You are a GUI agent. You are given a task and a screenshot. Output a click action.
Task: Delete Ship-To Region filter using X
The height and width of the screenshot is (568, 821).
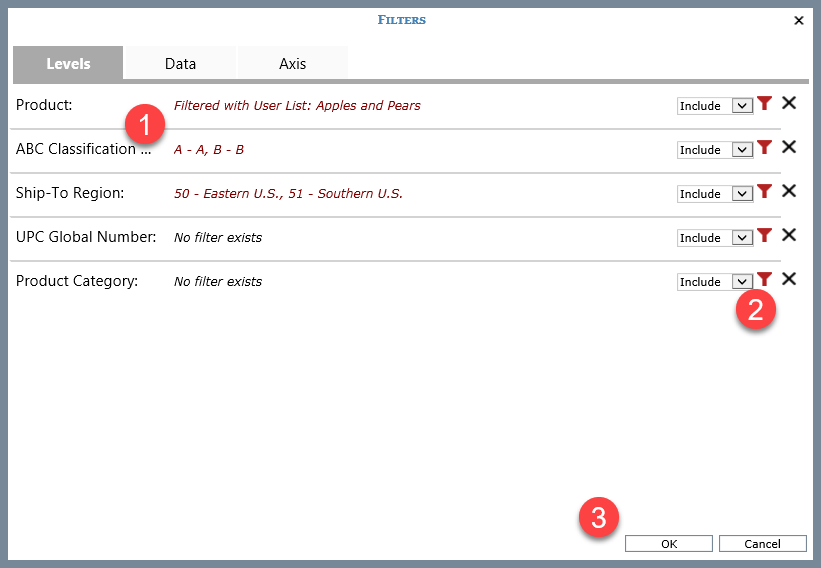[788, 191]
